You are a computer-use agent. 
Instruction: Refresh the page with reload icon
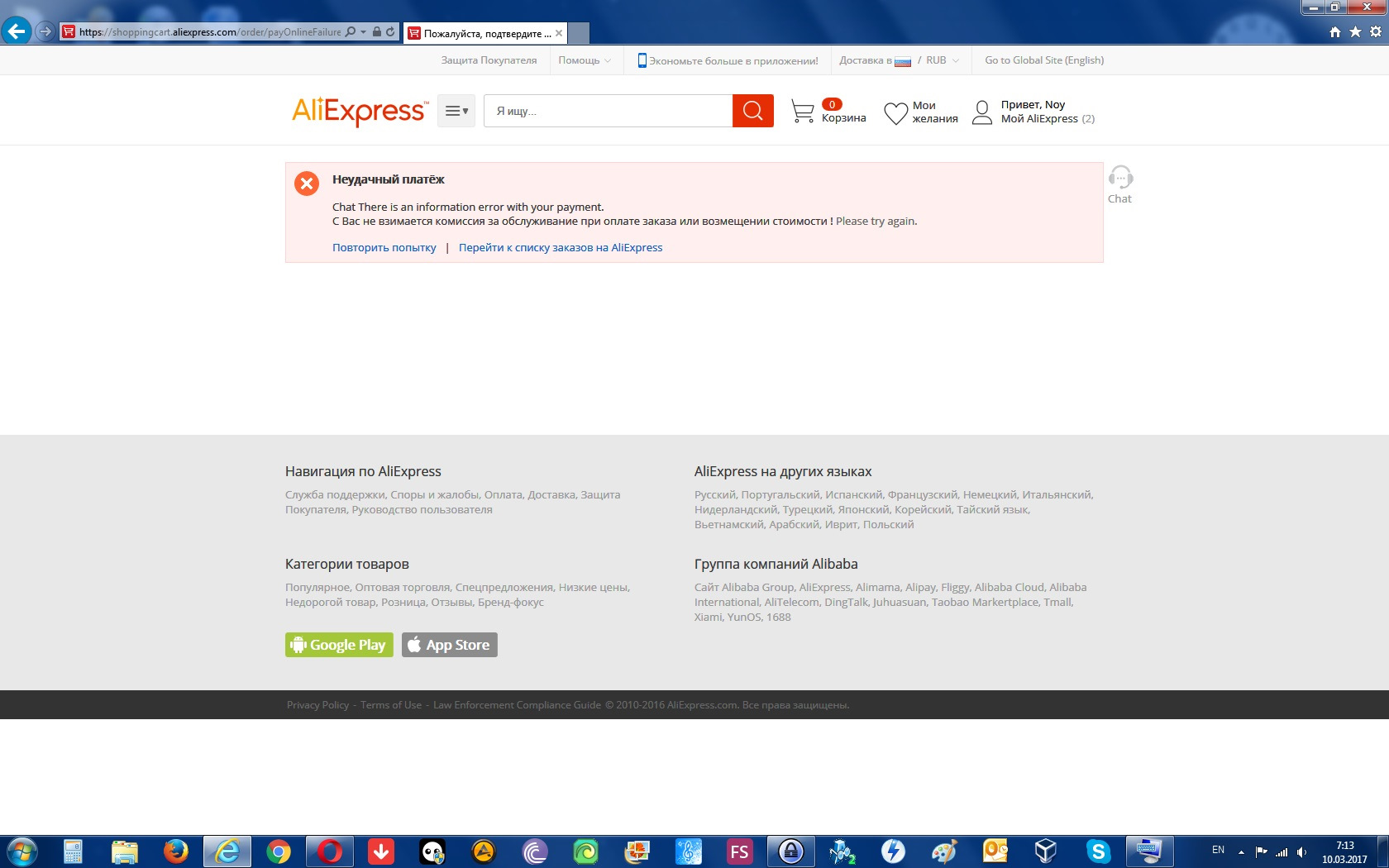point(390,32)
